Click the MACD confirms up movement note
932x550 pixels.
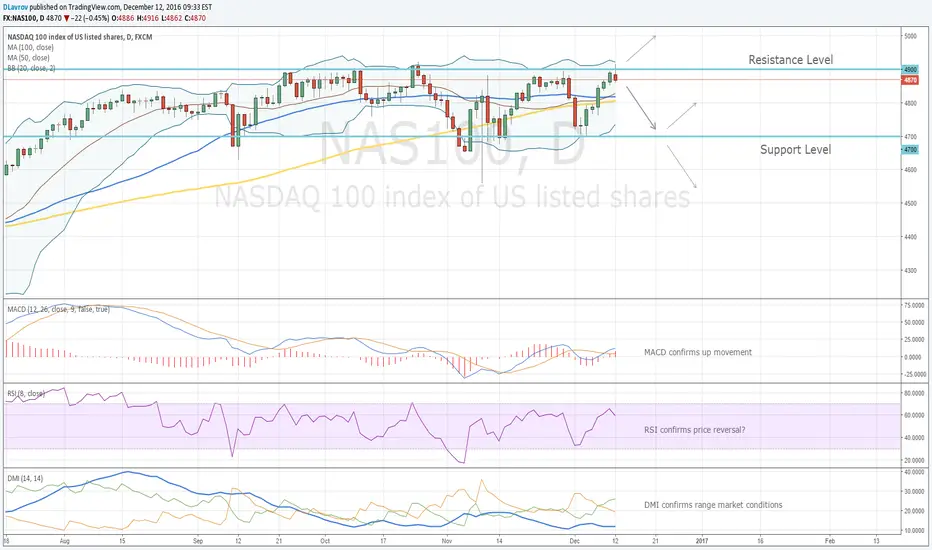698,352
